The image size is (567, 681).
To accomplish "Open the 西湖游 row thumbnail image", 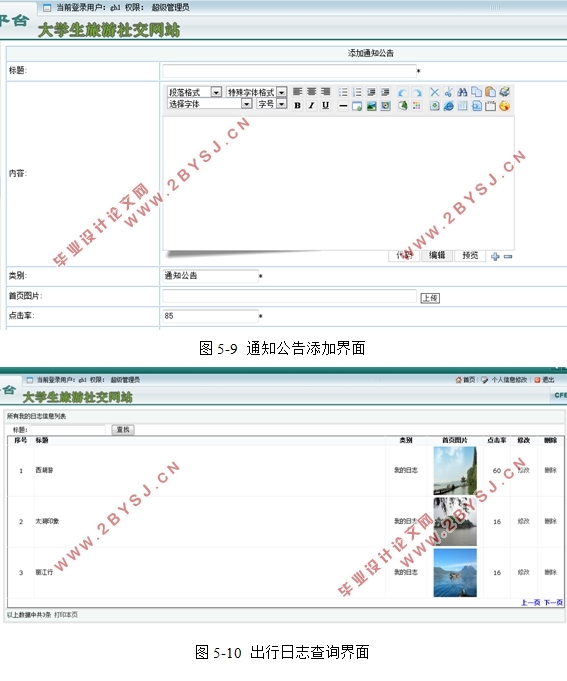I will coord(455,471).
